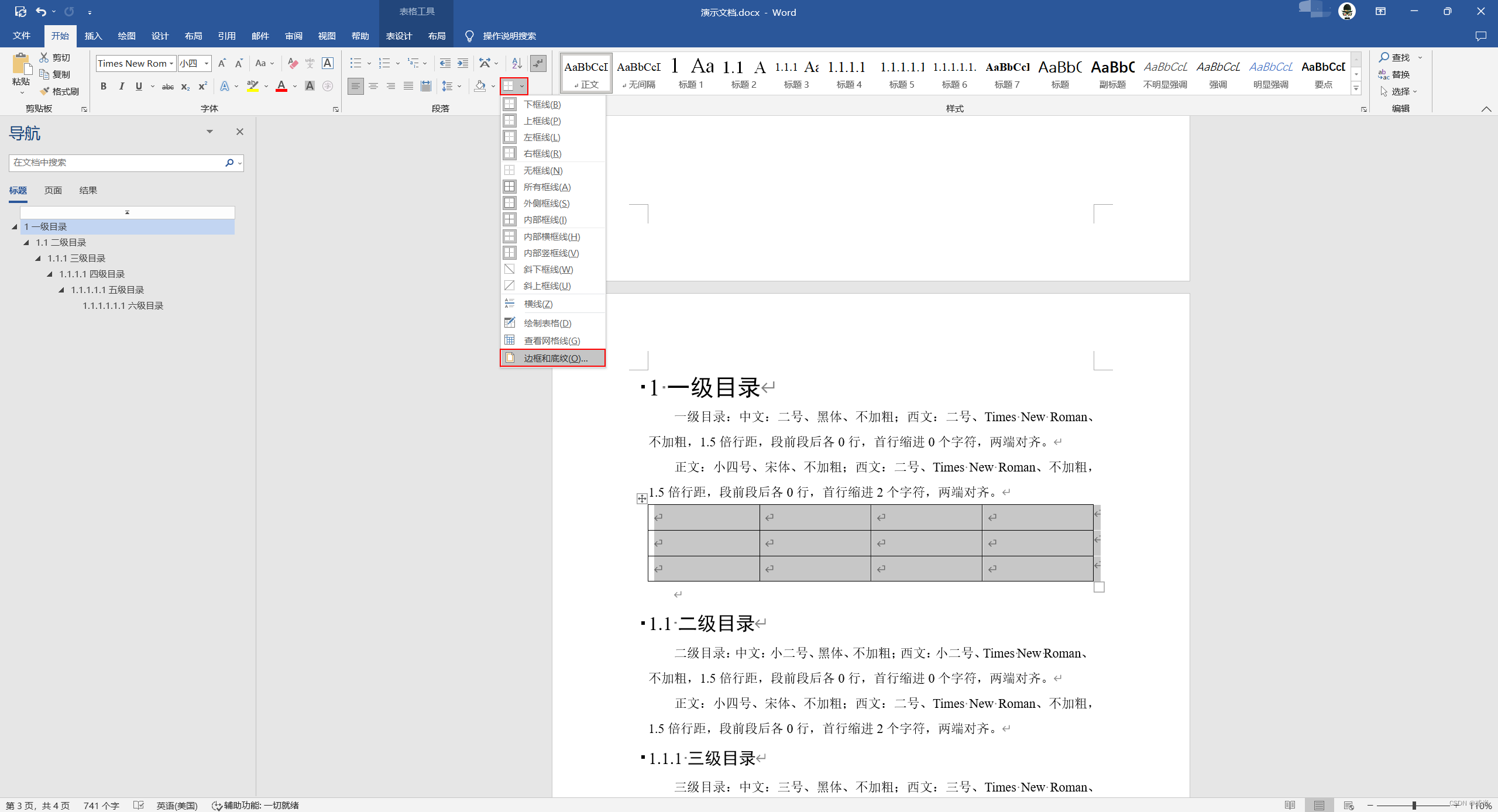Apply Italic formatting

(x=121, y=87)
